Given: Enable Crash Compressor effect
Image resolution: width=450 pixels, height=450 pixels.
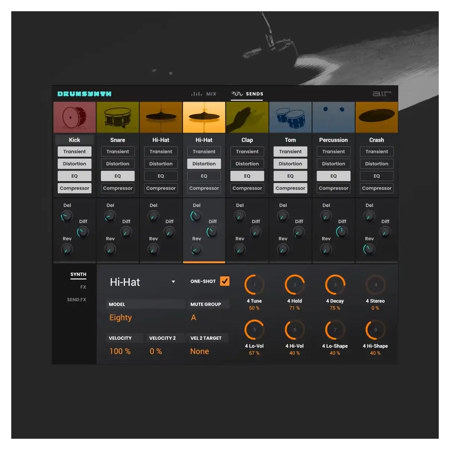Looking at the screenshot, I should coord(377,188).
